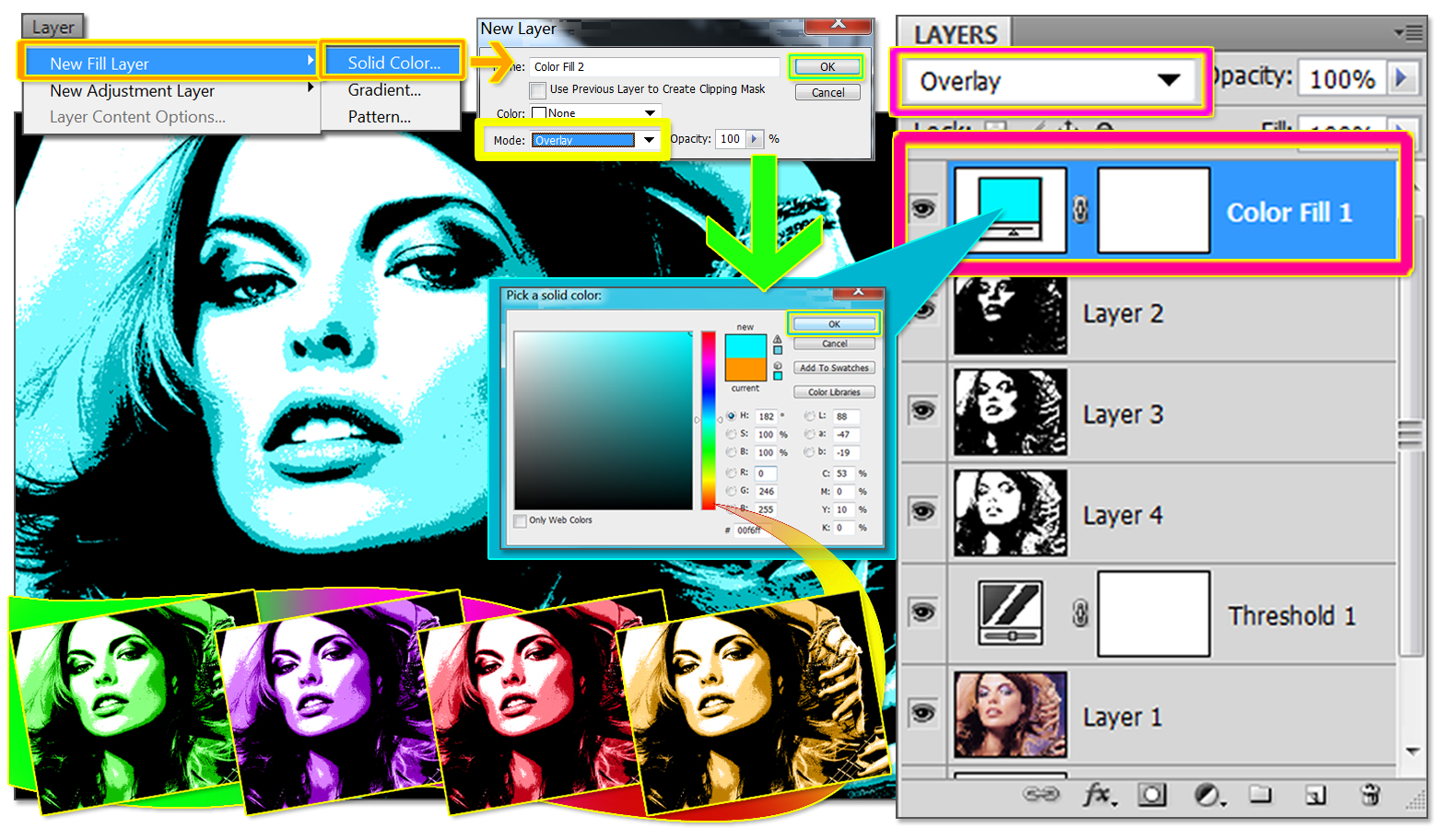The height and width of the screenshot is (840, 1443).
Task: Open the Mode dropdown in New Layer dialog
Action: click(594, 140)
